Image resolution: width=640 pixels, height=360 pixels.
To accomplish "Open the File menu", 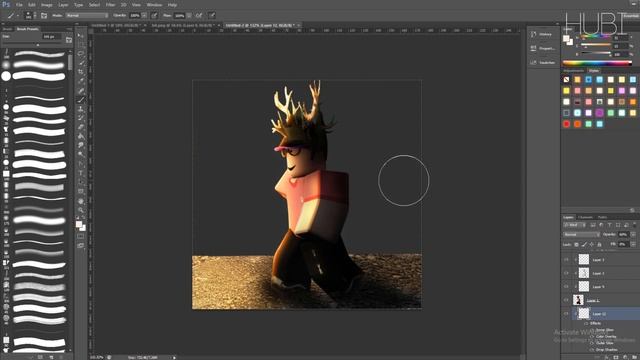I will pos(19,5).
